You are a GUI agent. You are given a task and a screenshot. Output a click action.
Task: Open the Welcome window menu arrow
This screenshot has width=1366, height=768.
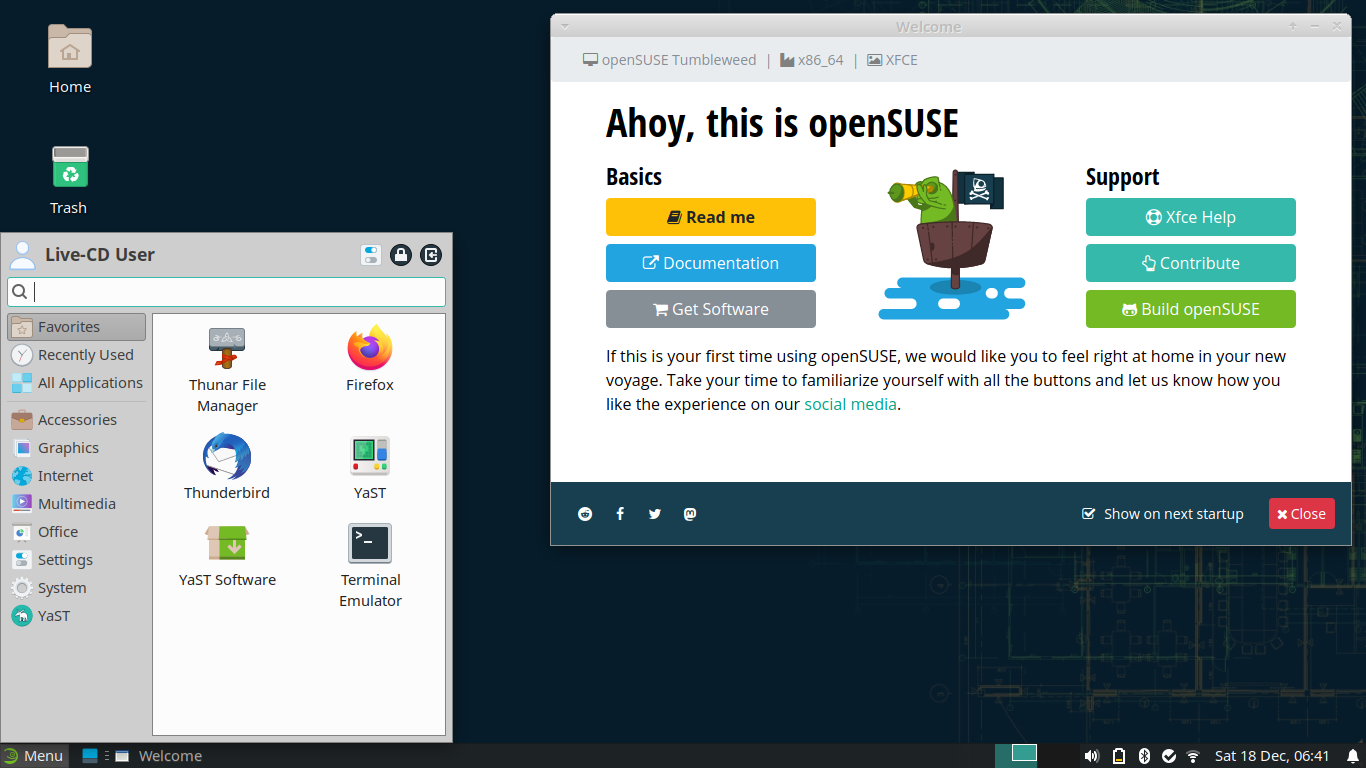tap(564, 26)
